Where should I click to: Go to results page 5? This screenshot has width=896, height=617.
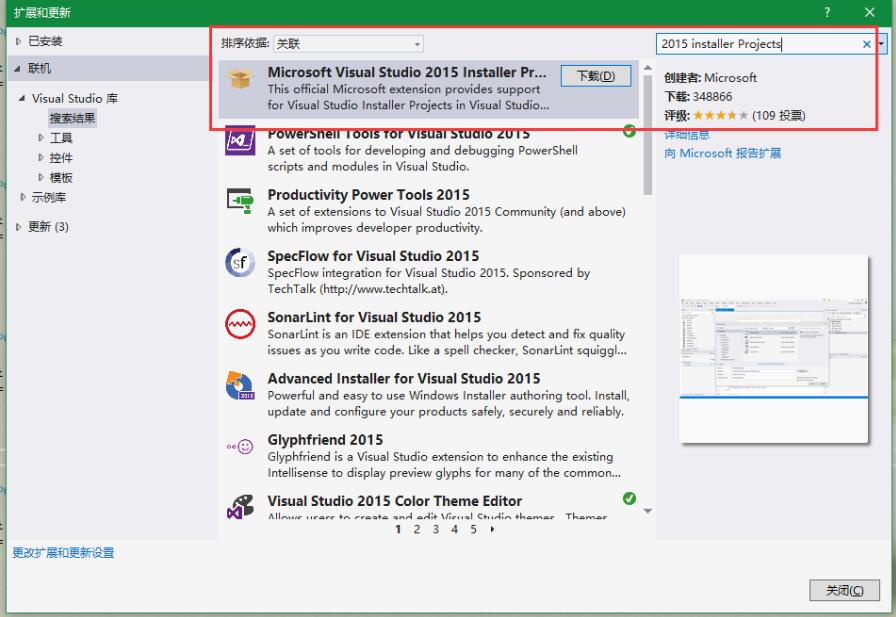(x=473, y=529)
